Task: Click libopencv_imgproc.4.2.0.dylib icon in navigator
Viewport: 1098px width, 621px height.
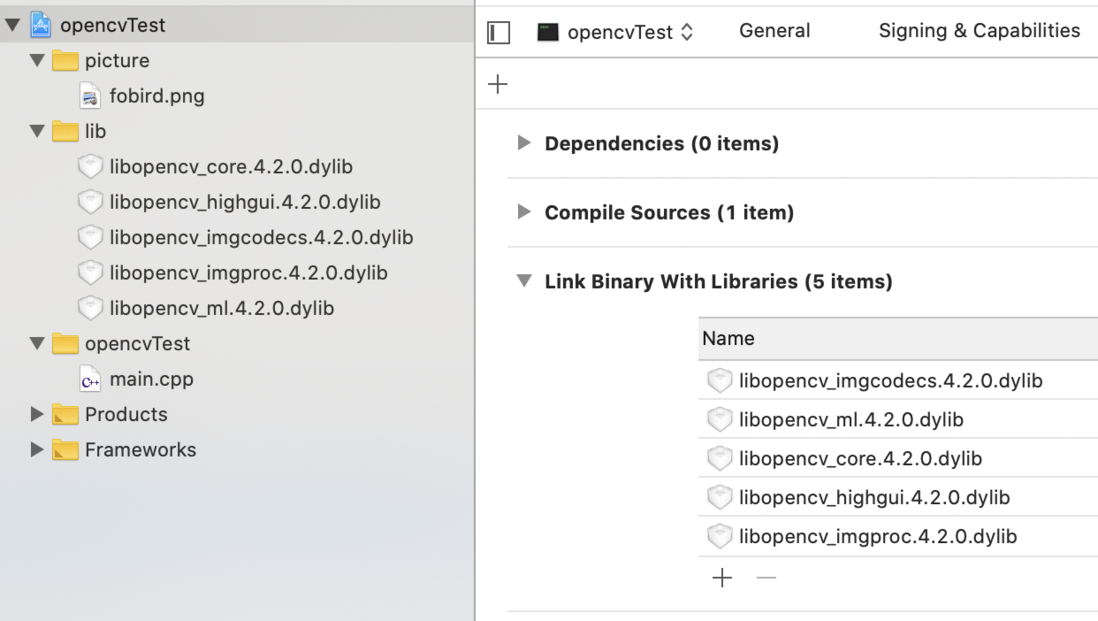Action: pyautogui.click(x=90, y=272)
